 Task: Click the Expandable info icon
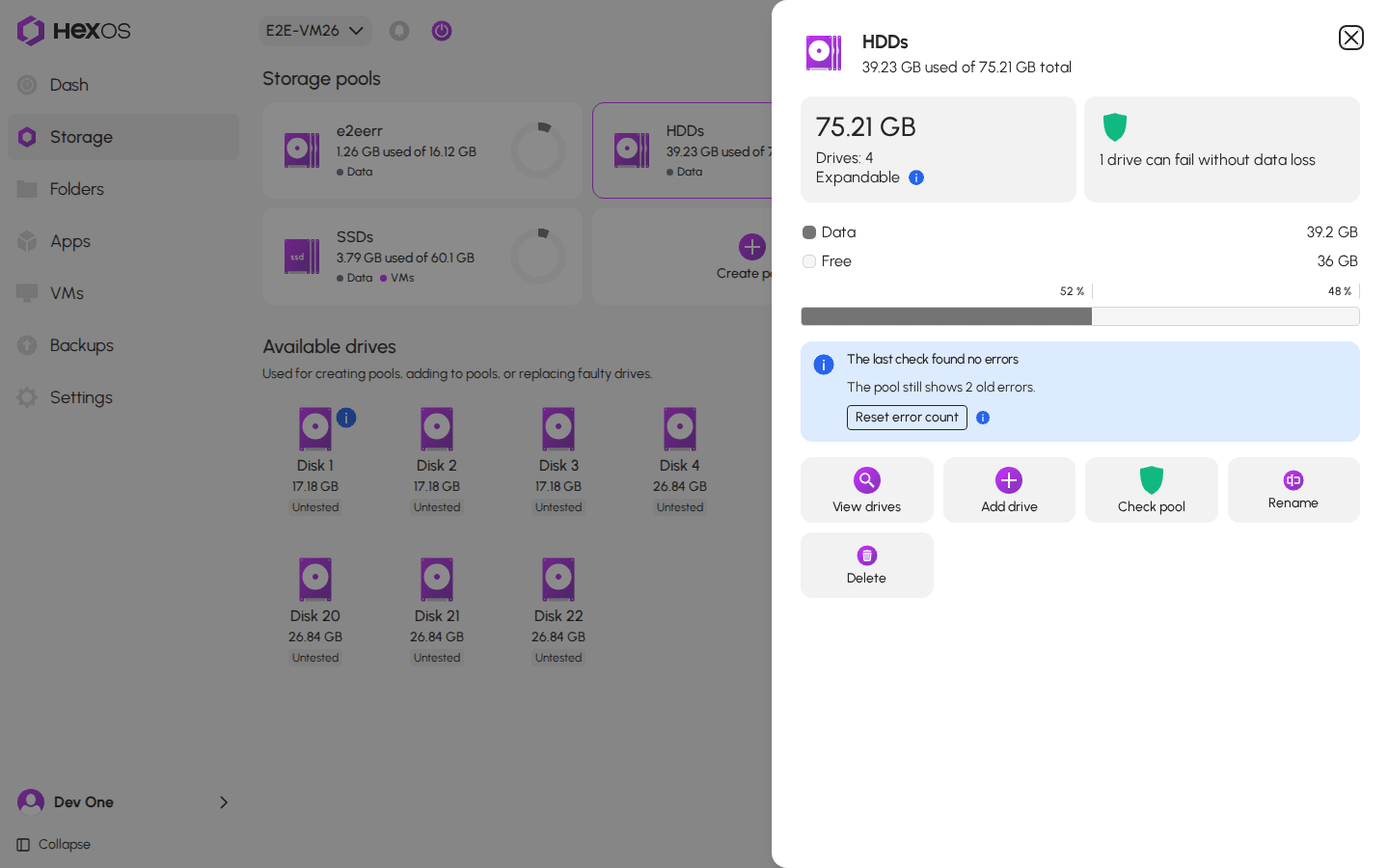point(916,177)
